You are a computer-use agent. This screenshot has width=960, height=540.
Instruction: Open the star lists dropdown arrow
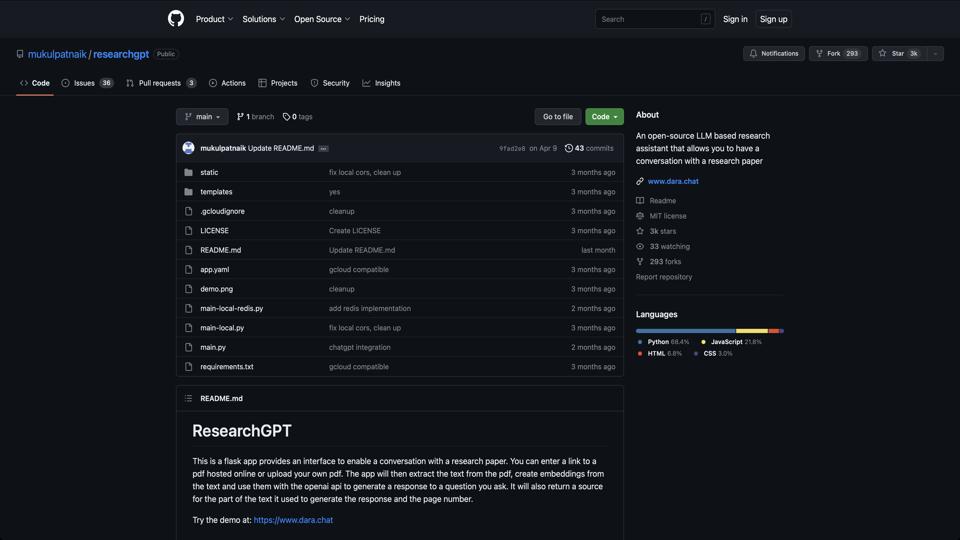[x=936, y=54]
